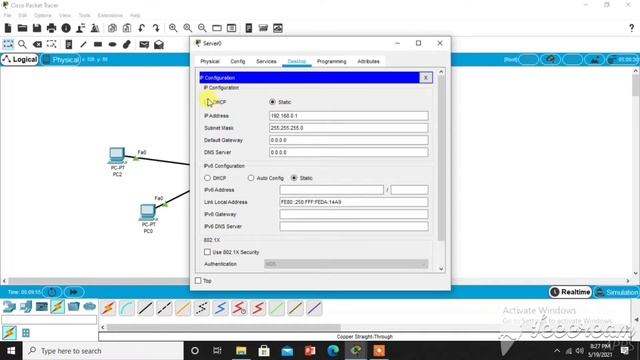Image resolution: width=640 pixels, height=360 pixels.
Task: Open the Services tab
Action: 266,61
